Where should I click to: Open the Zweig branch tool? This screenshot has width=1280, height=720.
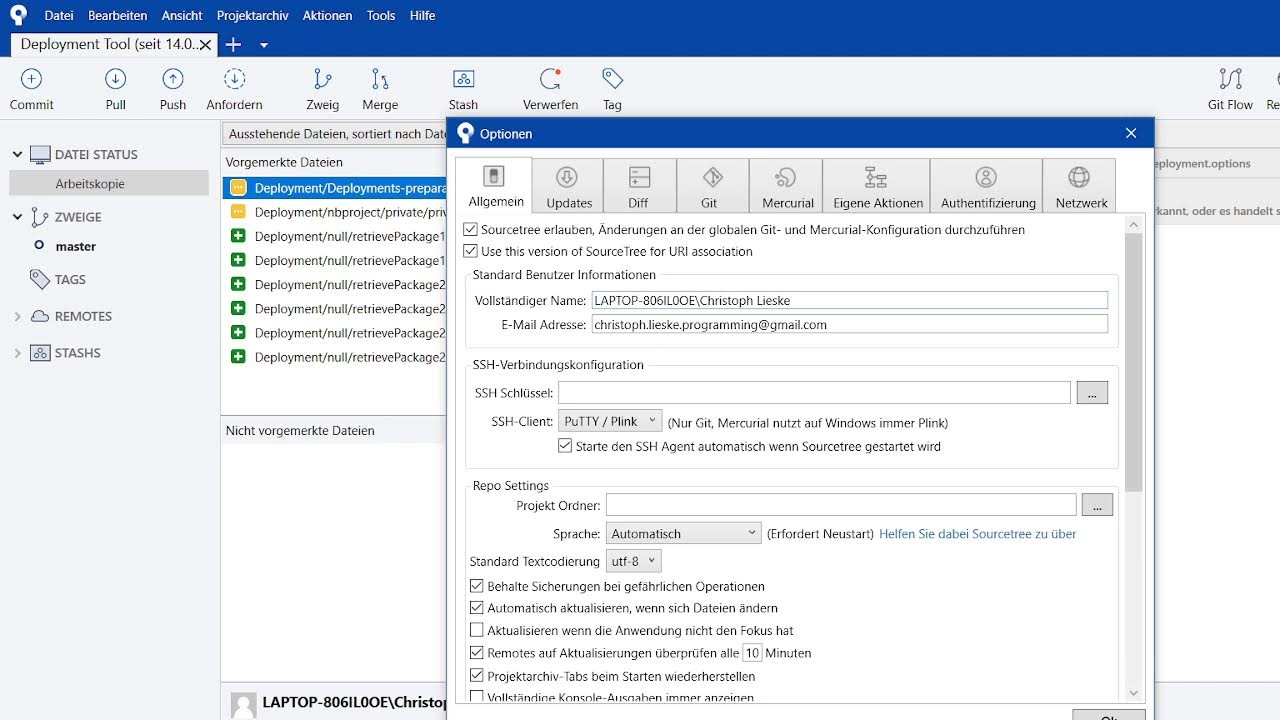pos(322,79)
